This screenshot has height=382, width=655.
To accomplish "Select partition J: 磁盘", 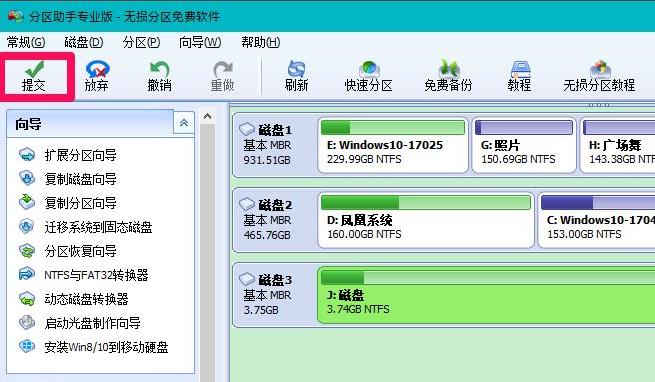I will pyautogui.click(x=486, y=295).
